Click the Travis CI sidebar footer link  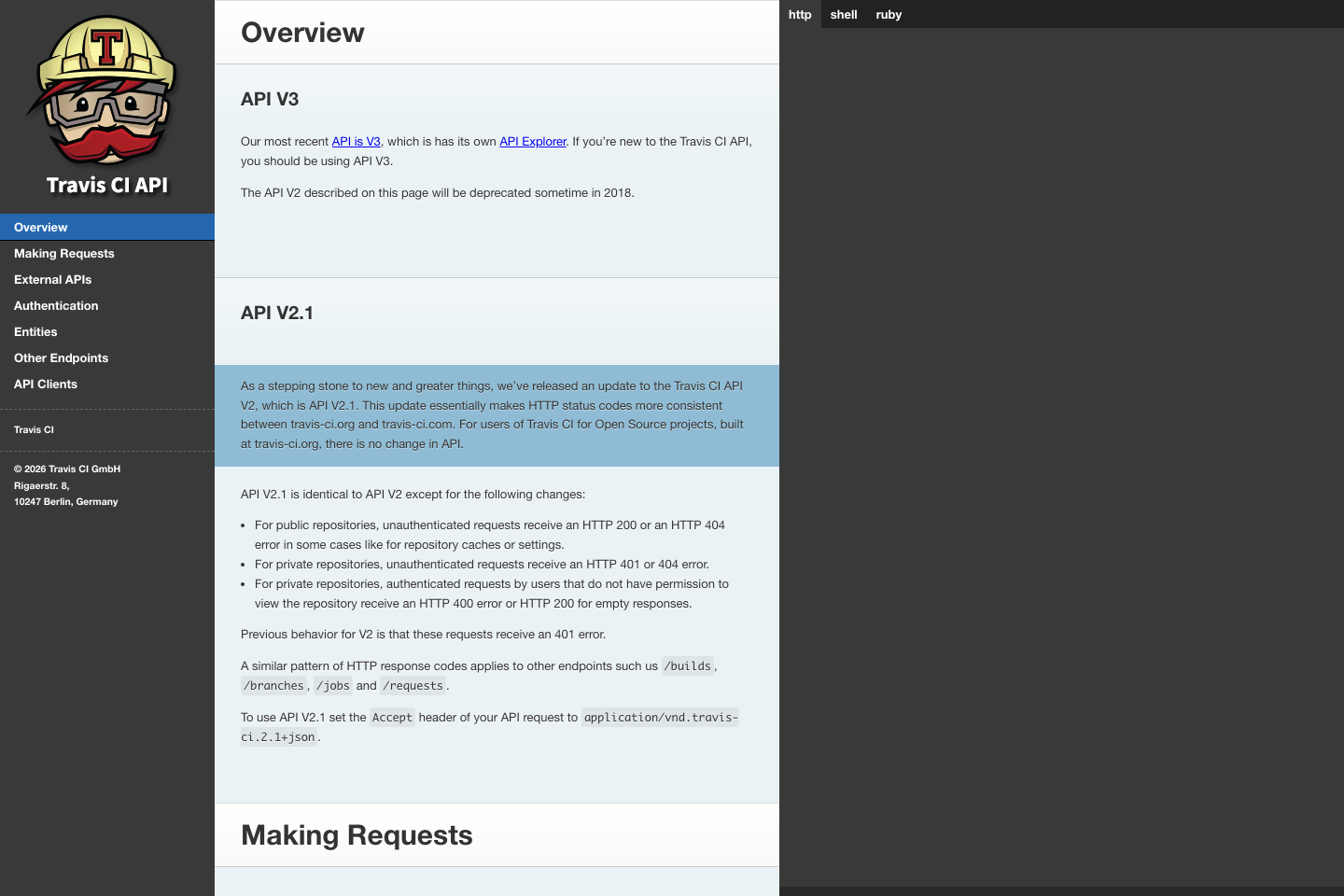coord(33,429)
